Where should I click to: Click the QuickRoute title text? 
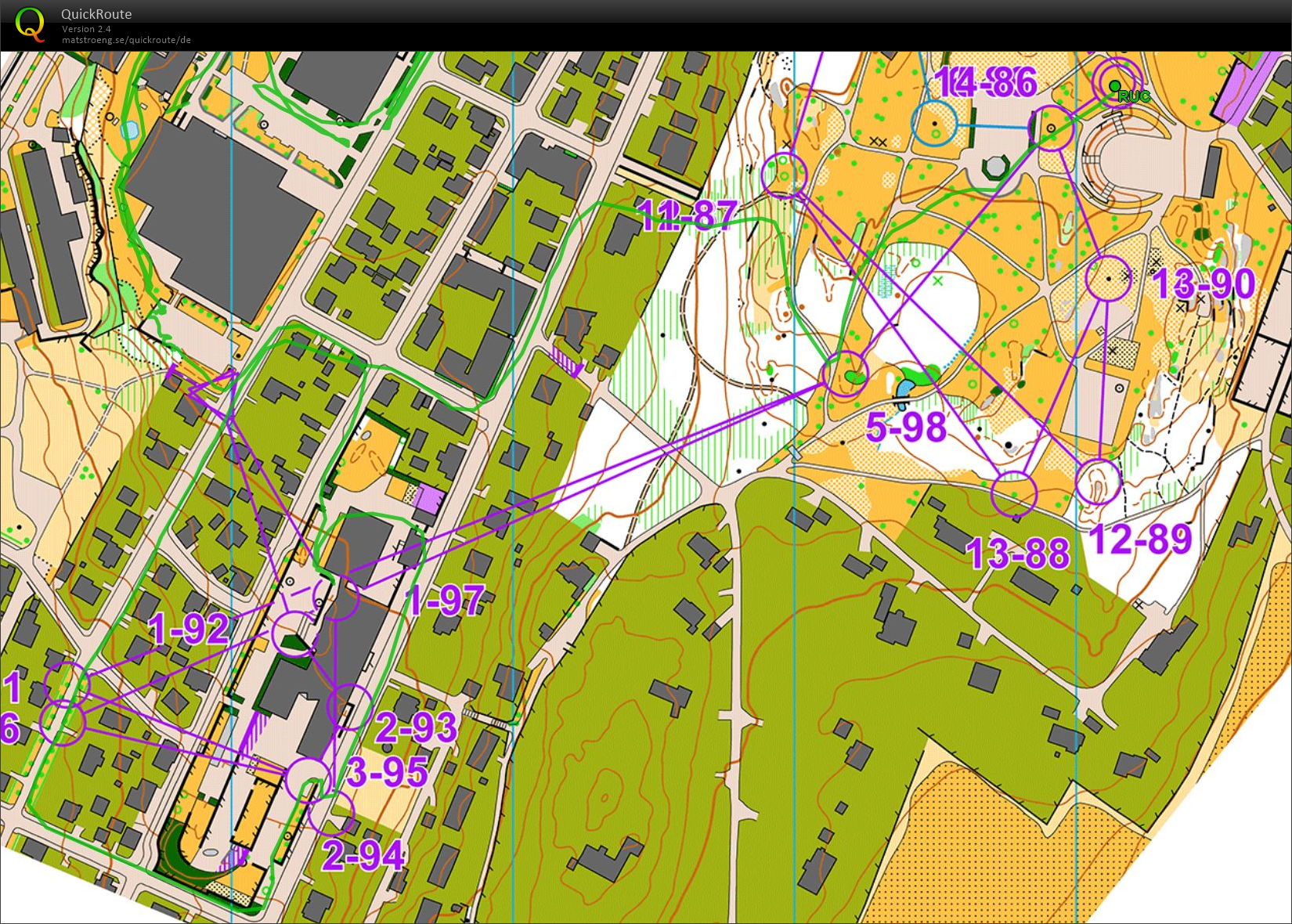96,14
